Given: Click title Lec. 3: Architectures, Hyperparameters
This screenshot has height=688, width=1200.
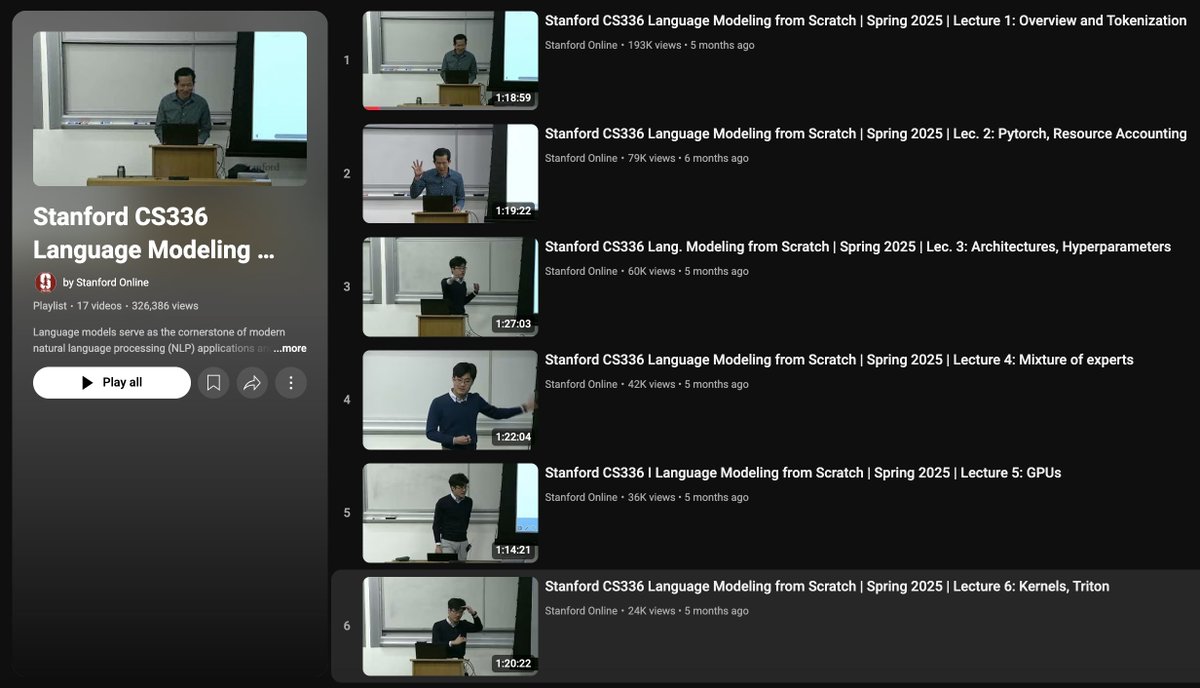Looking at the screenshot, I should (x=858, y=246).
